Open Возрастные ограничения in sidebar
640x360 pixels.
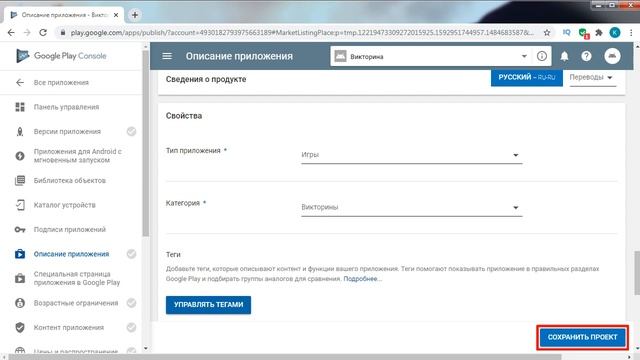click(76, 303)
